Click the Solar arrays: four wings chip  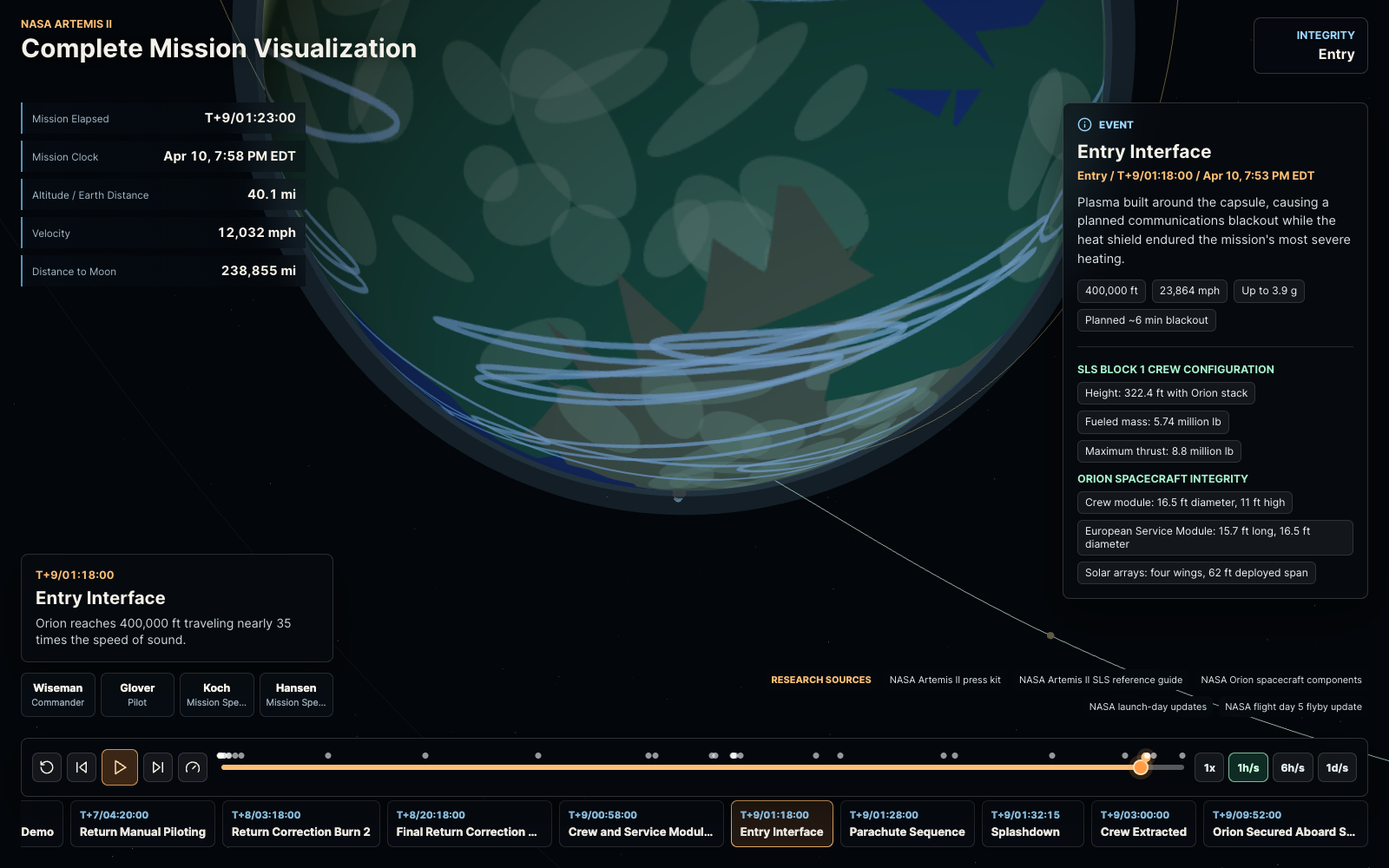[1196, 573]
